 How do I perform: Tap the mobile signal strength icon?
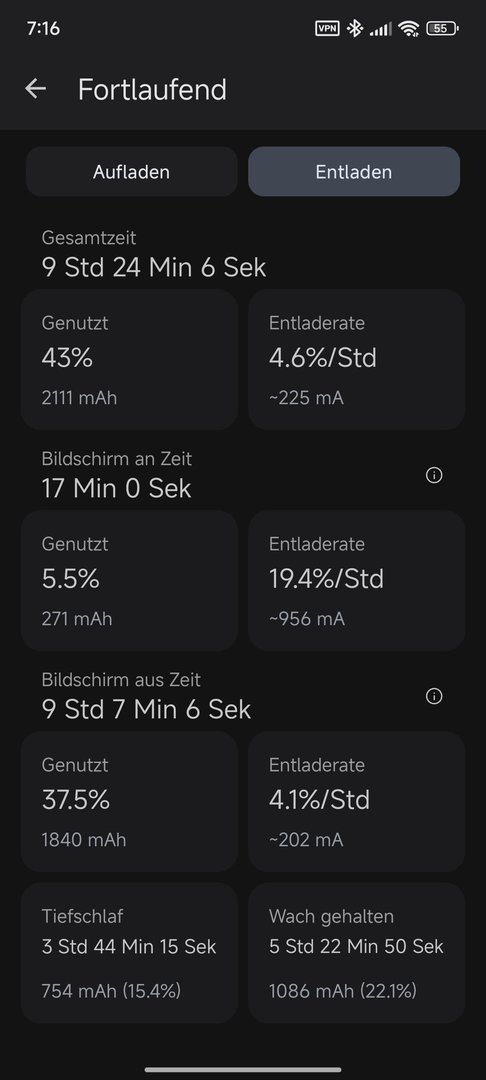pyautogui.click(x=381, y=29)
